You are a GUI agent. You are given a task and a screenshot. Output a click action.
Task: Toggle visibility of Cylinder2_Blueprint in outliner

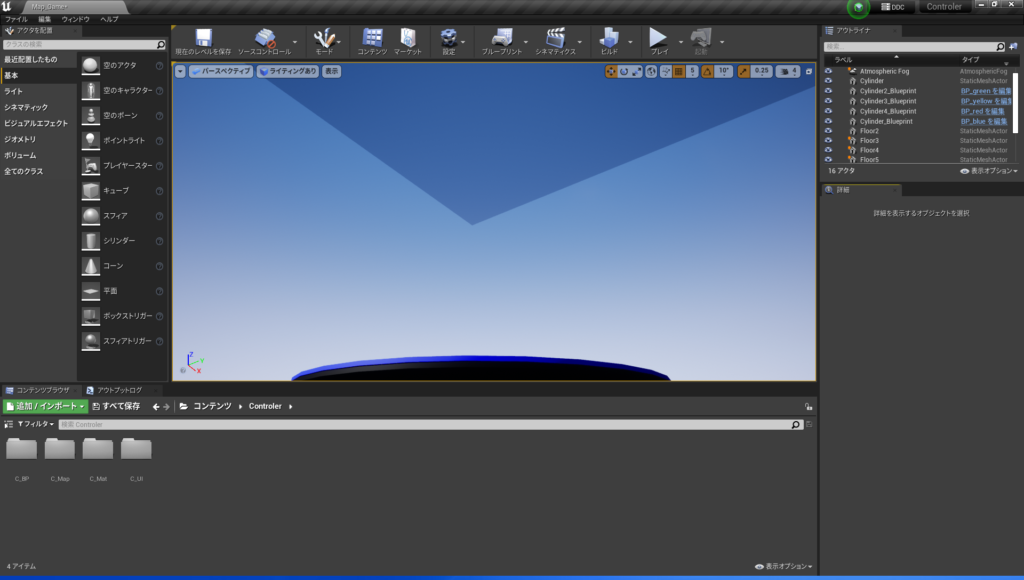(828, 91)
